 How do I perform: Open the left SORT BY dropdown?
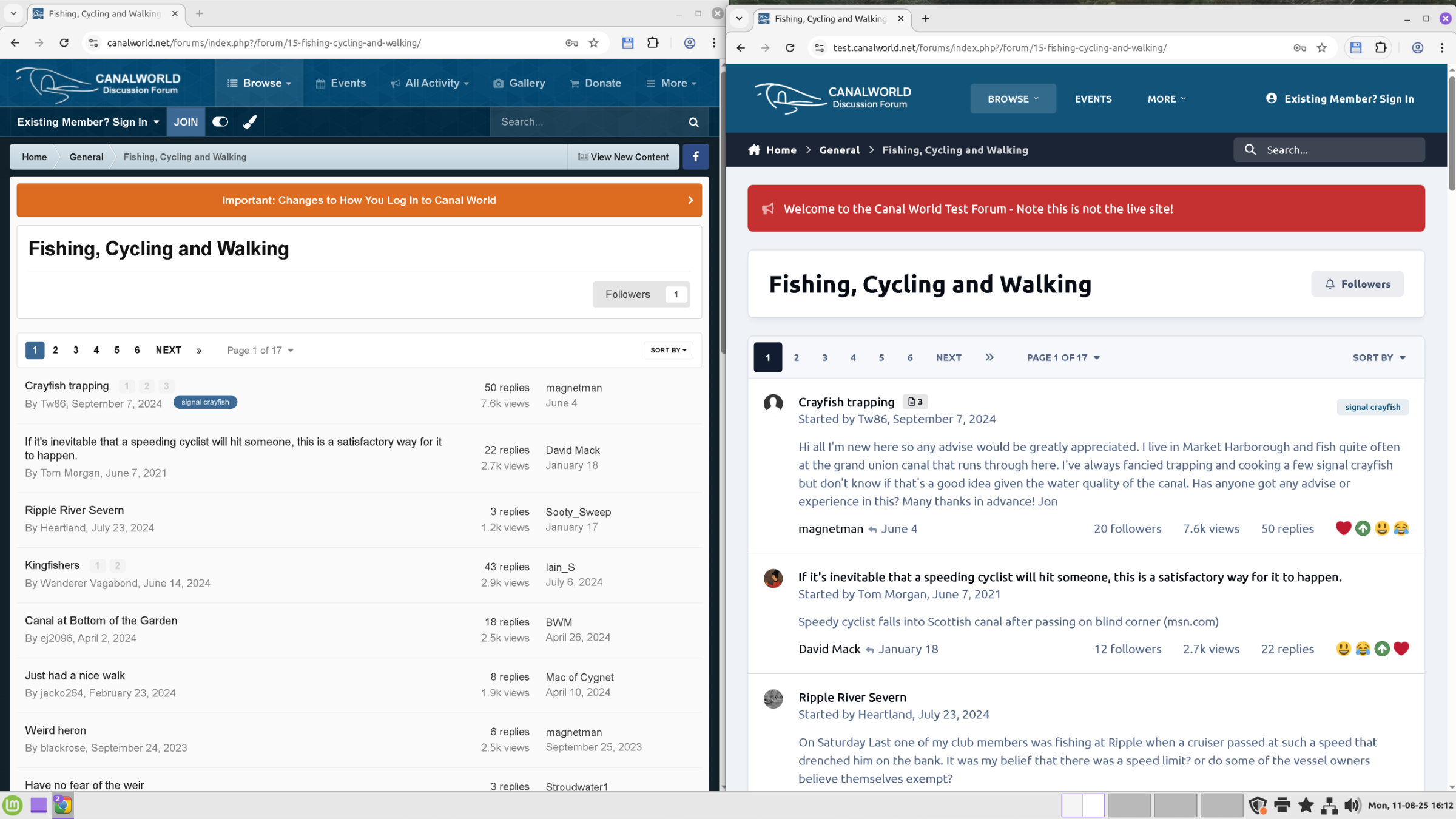point(668,350)
